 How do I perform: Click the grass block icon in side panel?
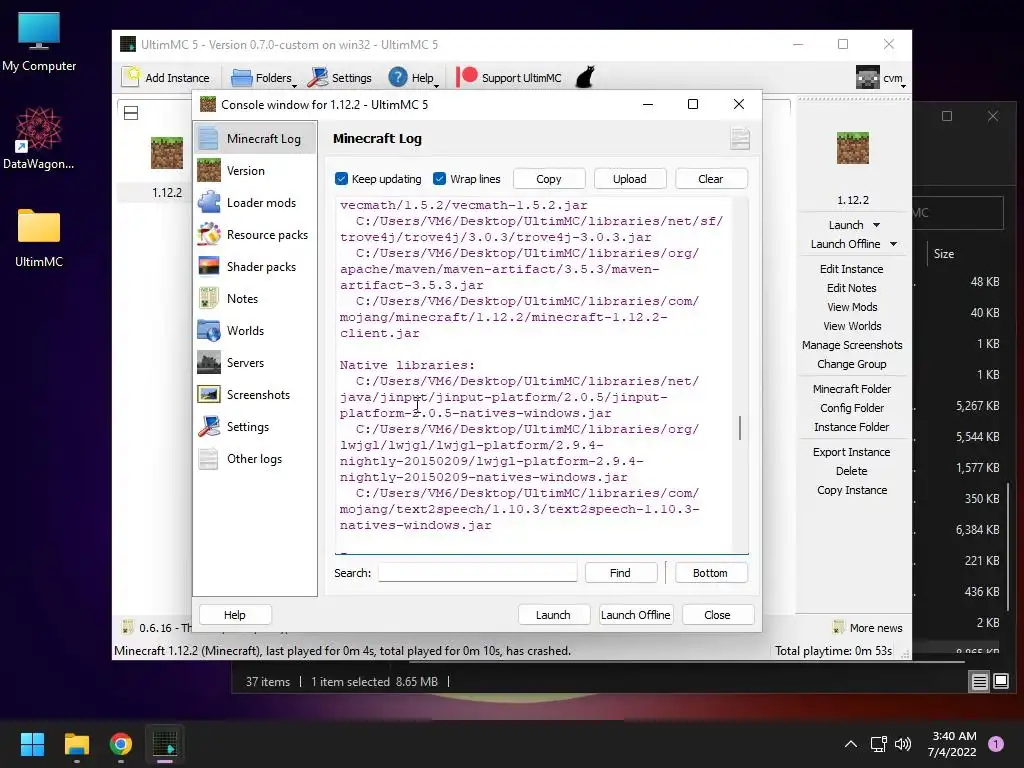pyautogui.click(x=852, y=148)
